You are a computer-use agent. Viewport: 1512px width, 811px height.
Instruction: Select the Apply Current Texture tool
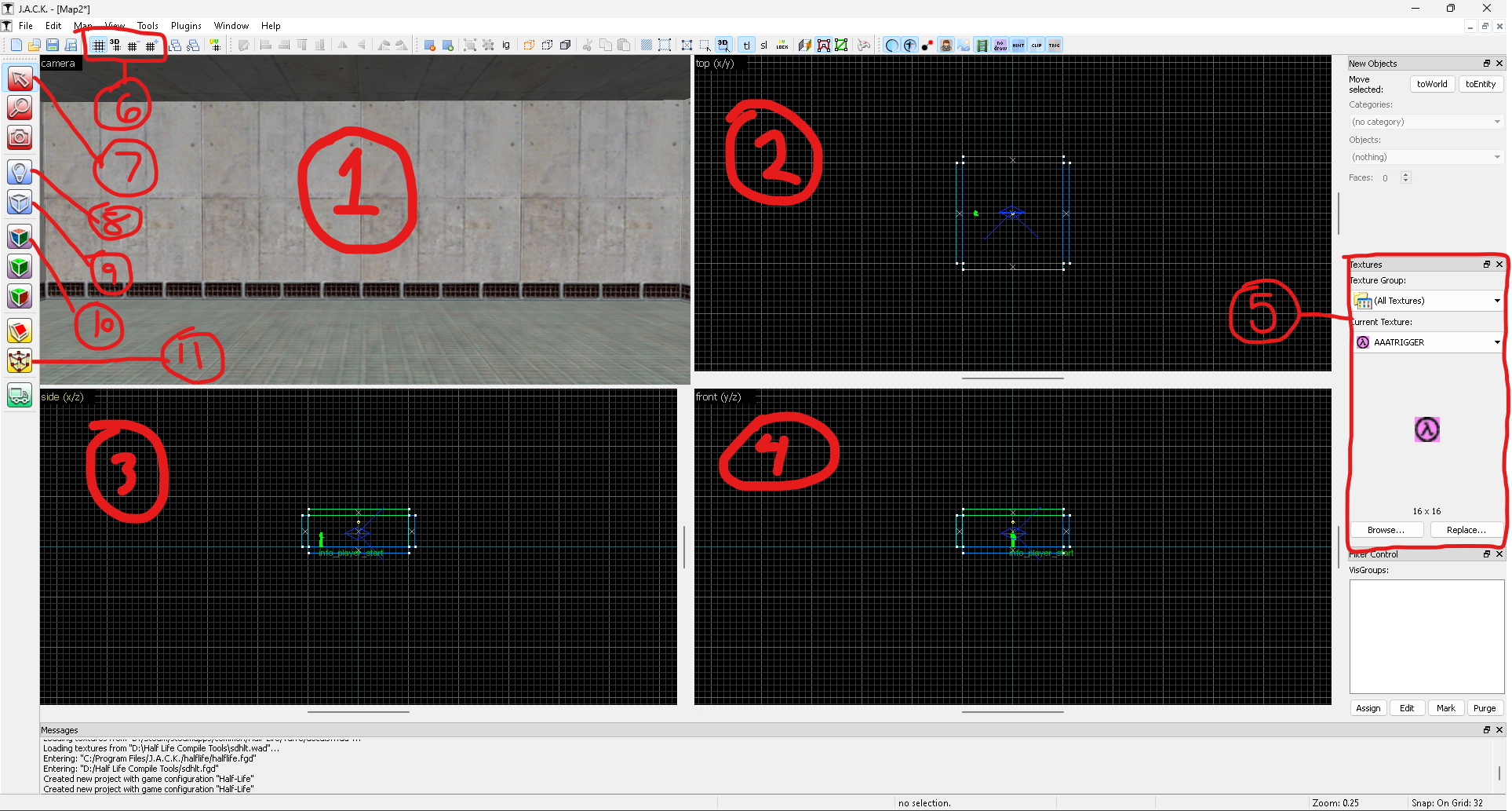point(20,266)
